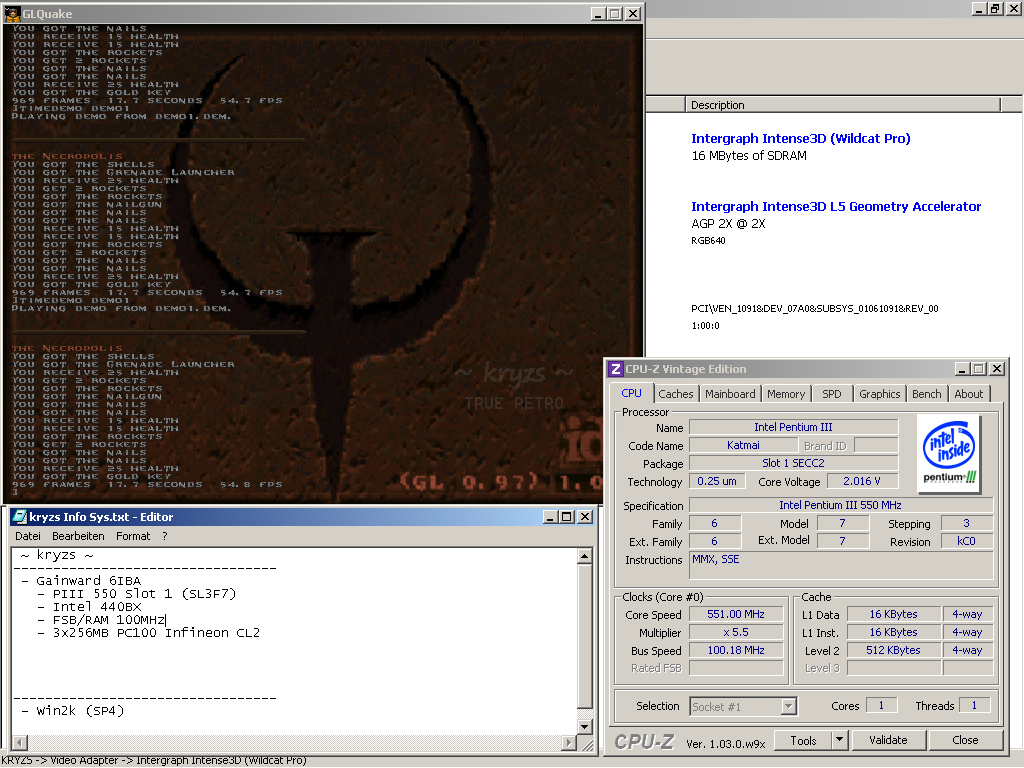Viewport: 1024px width, 768px height.
Task: Expand the Tools dropdown arrow
Action: click(x=840, y=741)
